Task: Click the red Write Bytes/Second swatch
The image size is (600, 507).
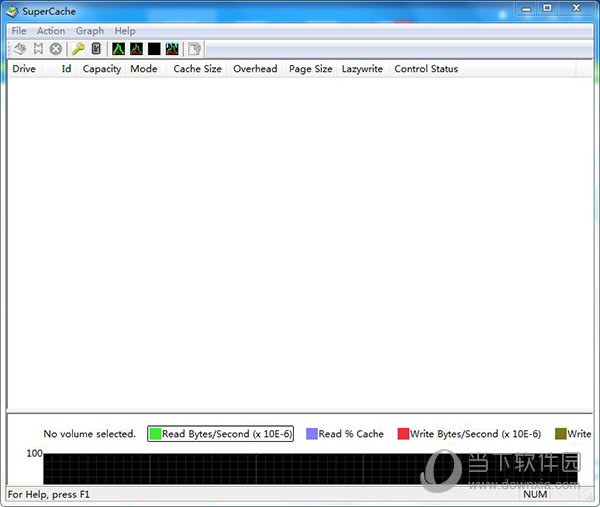Action: 403,434
